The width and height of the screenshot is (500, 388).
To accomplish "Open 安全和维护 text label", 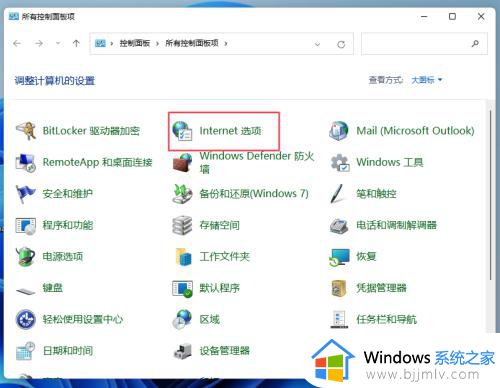I will pyautogui.click(x=68, y=194).
